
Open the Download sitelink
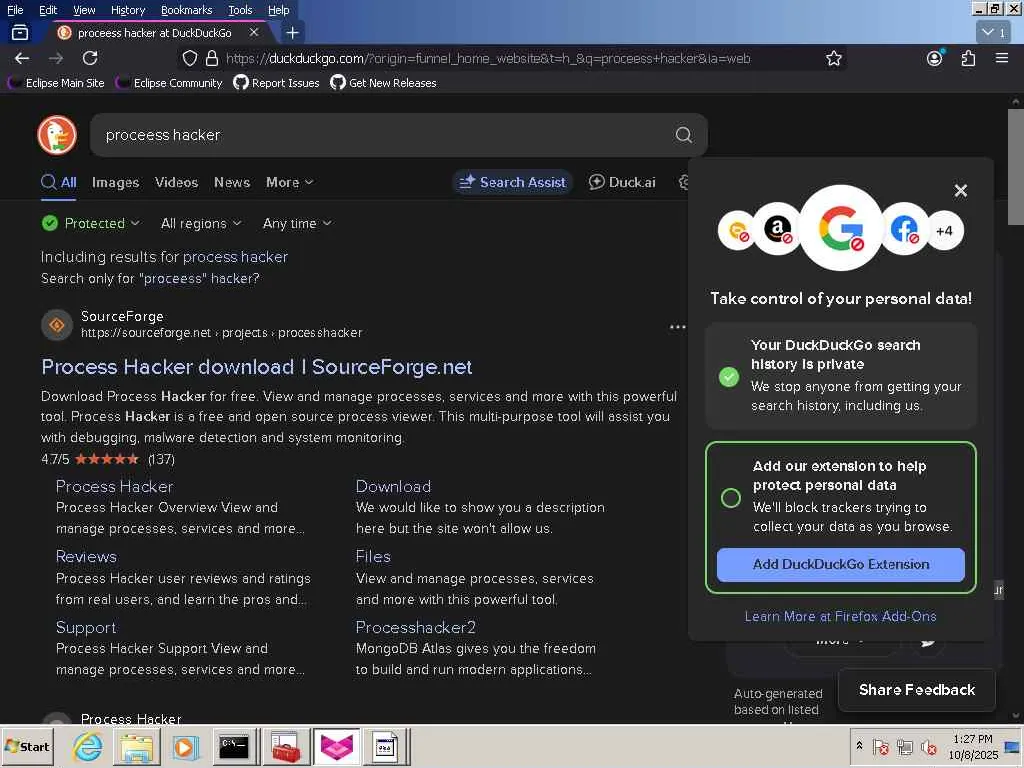(x=393, y=487)
